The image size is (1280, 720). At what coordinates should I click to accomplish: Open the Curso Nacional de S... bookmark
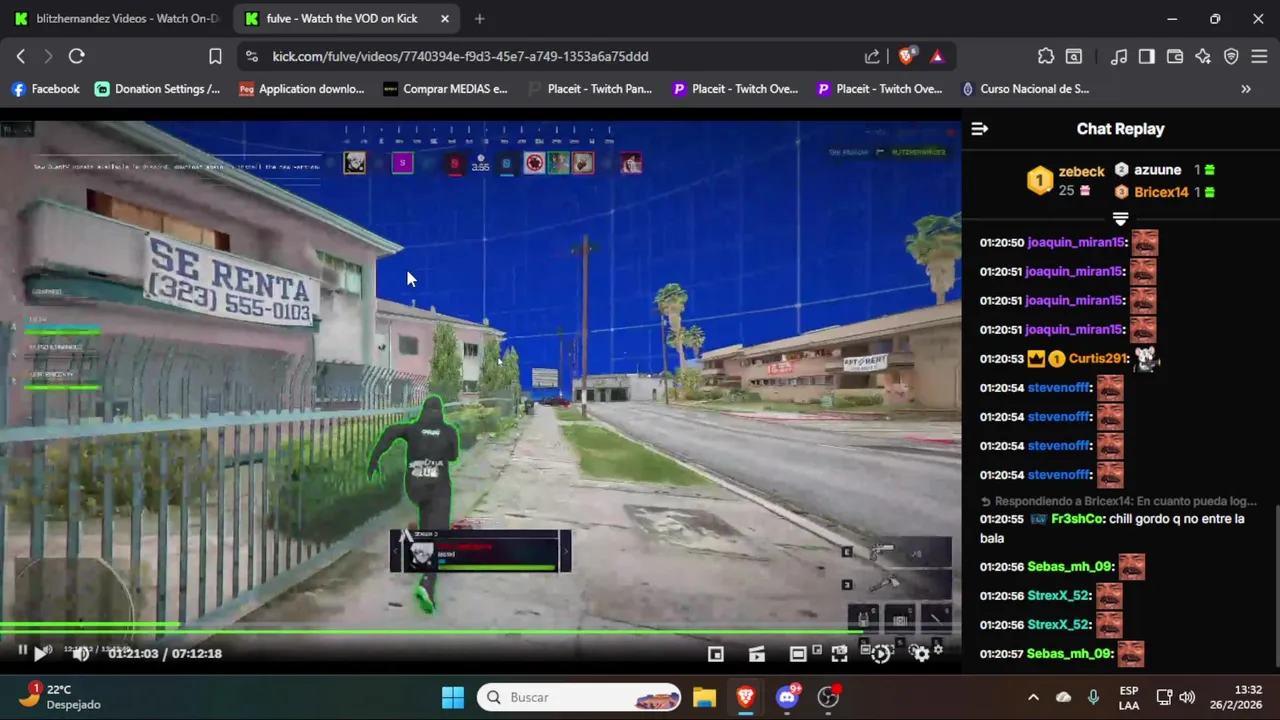(1025, 89)
